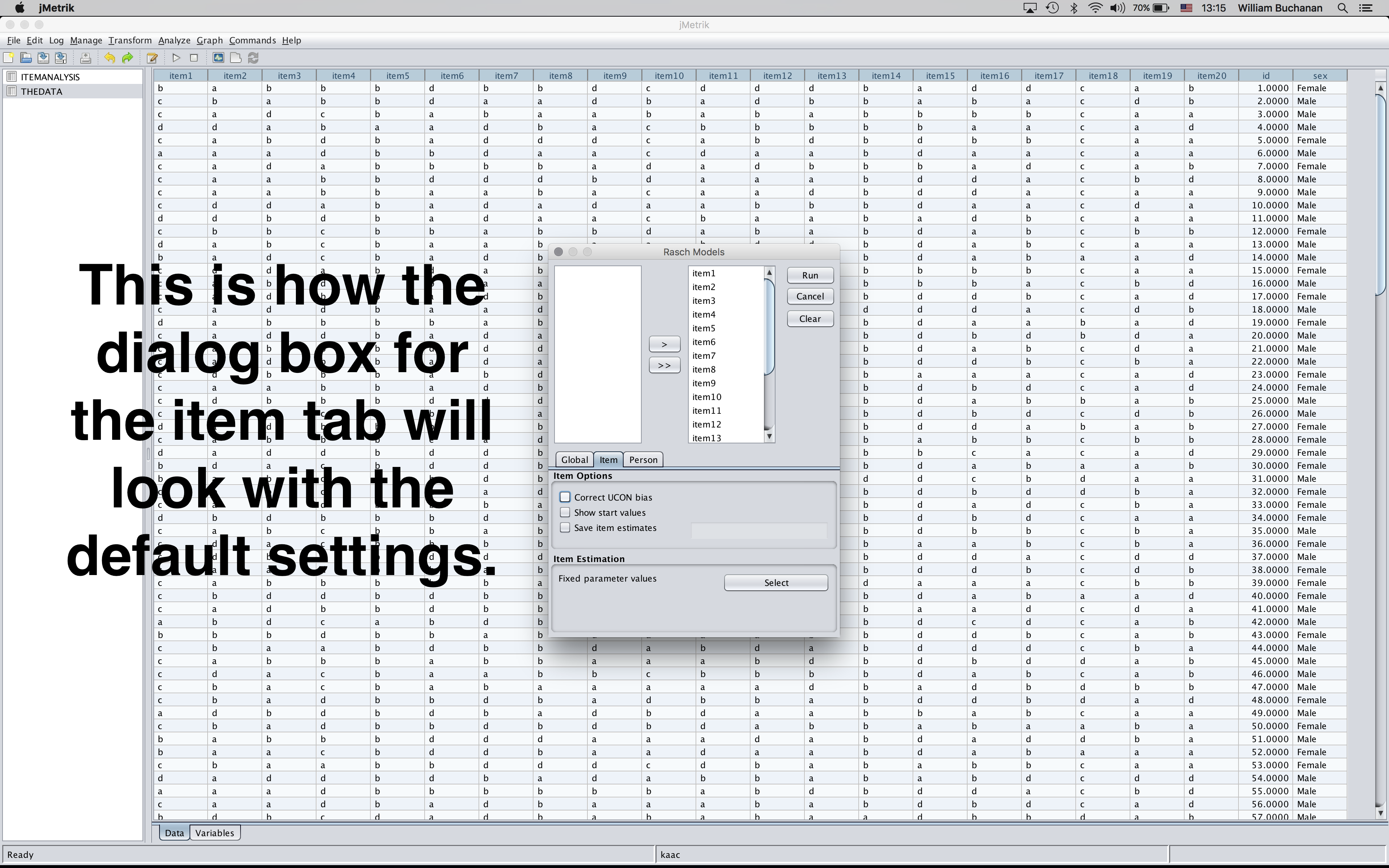Open the notepad editor toolbar icon
The width and height of the screenshot is (1389, 868).
152,58
